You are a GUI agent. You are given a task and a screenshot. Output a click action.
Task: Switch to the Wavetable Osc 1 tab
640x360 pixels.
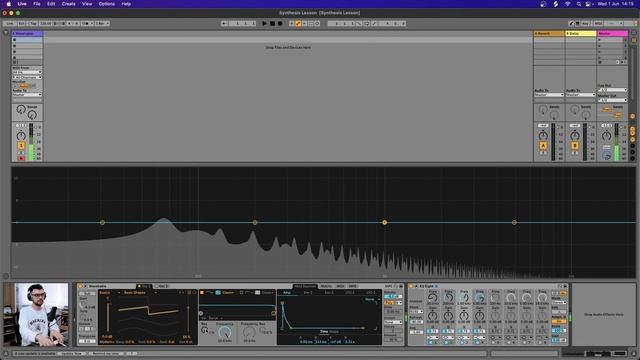tap(144, 287)
